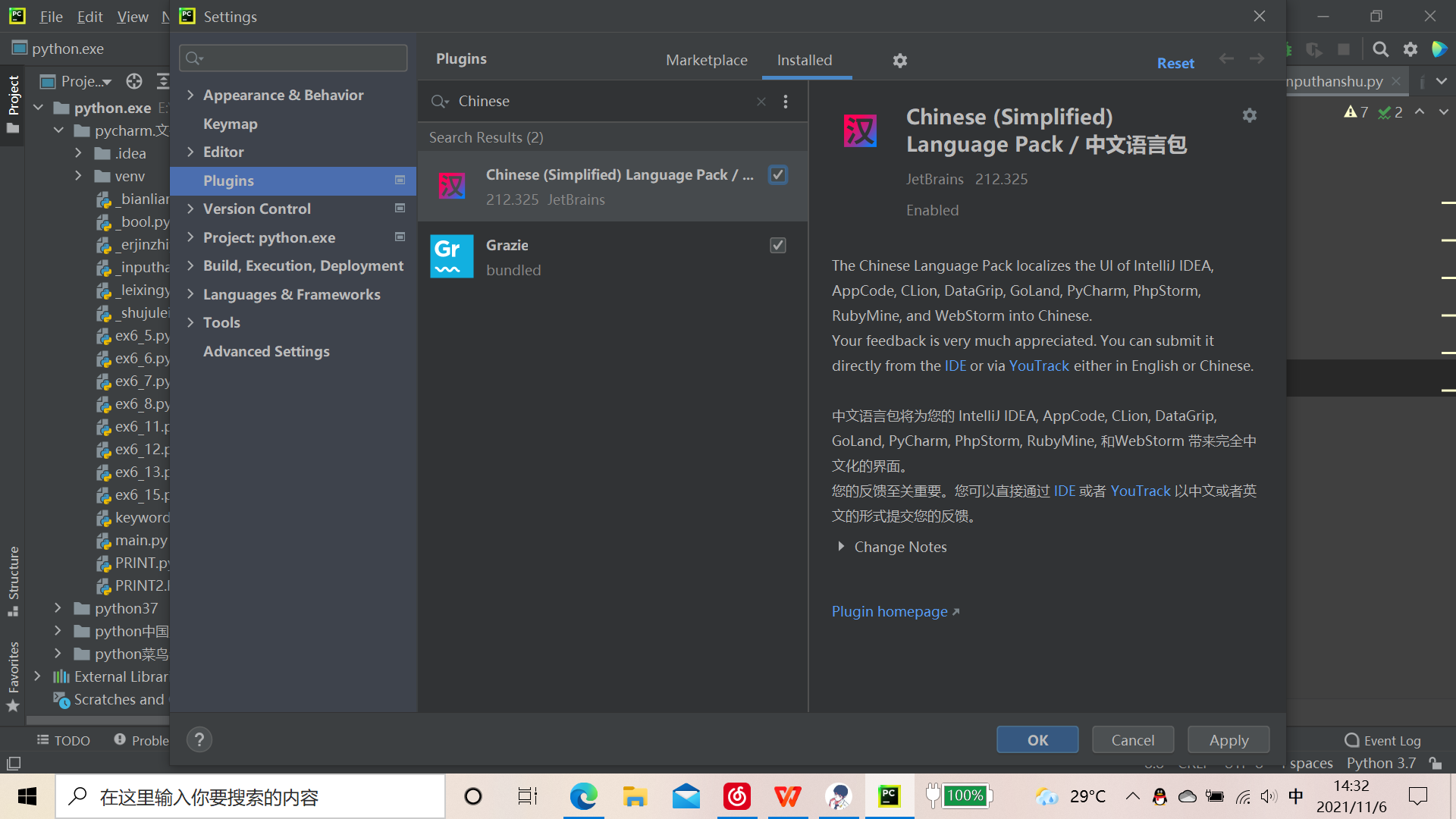Disable the Chinese Language Pack checkbox
Image resolution: width=1456 pixels, height=819 pixels.
pos(777,175)
